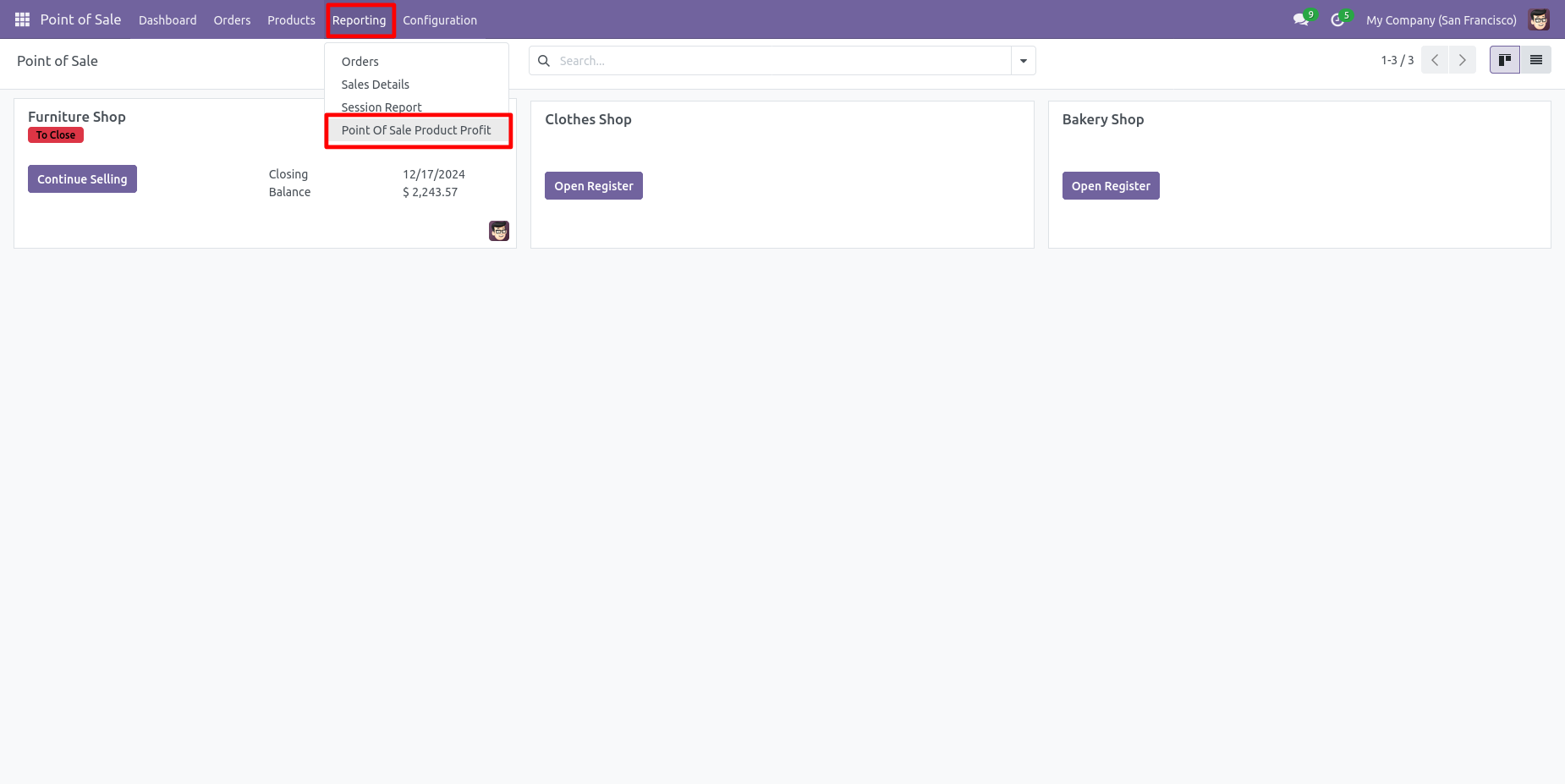Open My Company (San Francisco) switcher
The width and height of the screenshot is (1565, 784).
click(1441, 20)
